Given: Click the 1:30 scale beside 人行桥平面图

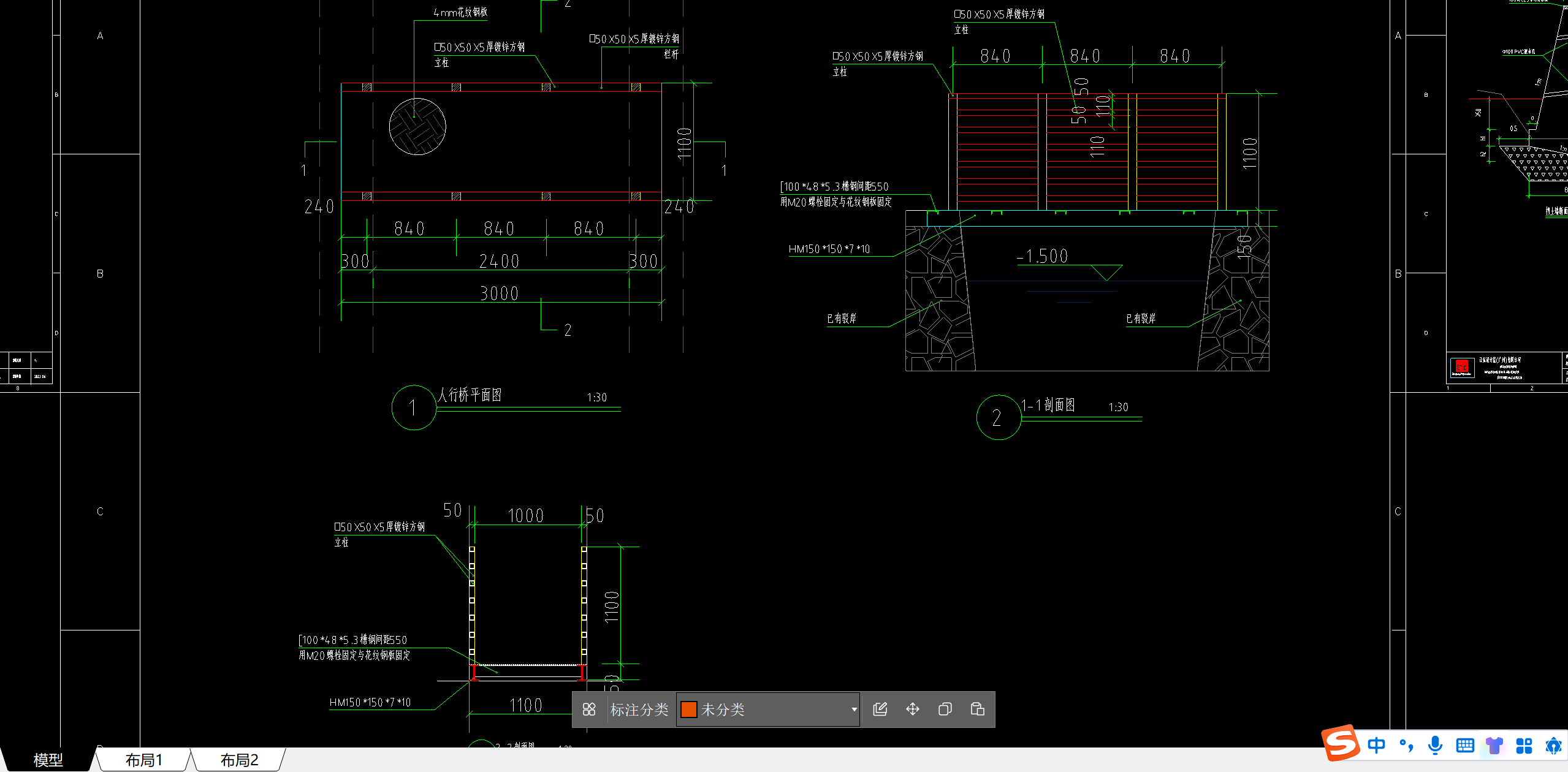Looking at the screenshot, I should coord(596,398).
